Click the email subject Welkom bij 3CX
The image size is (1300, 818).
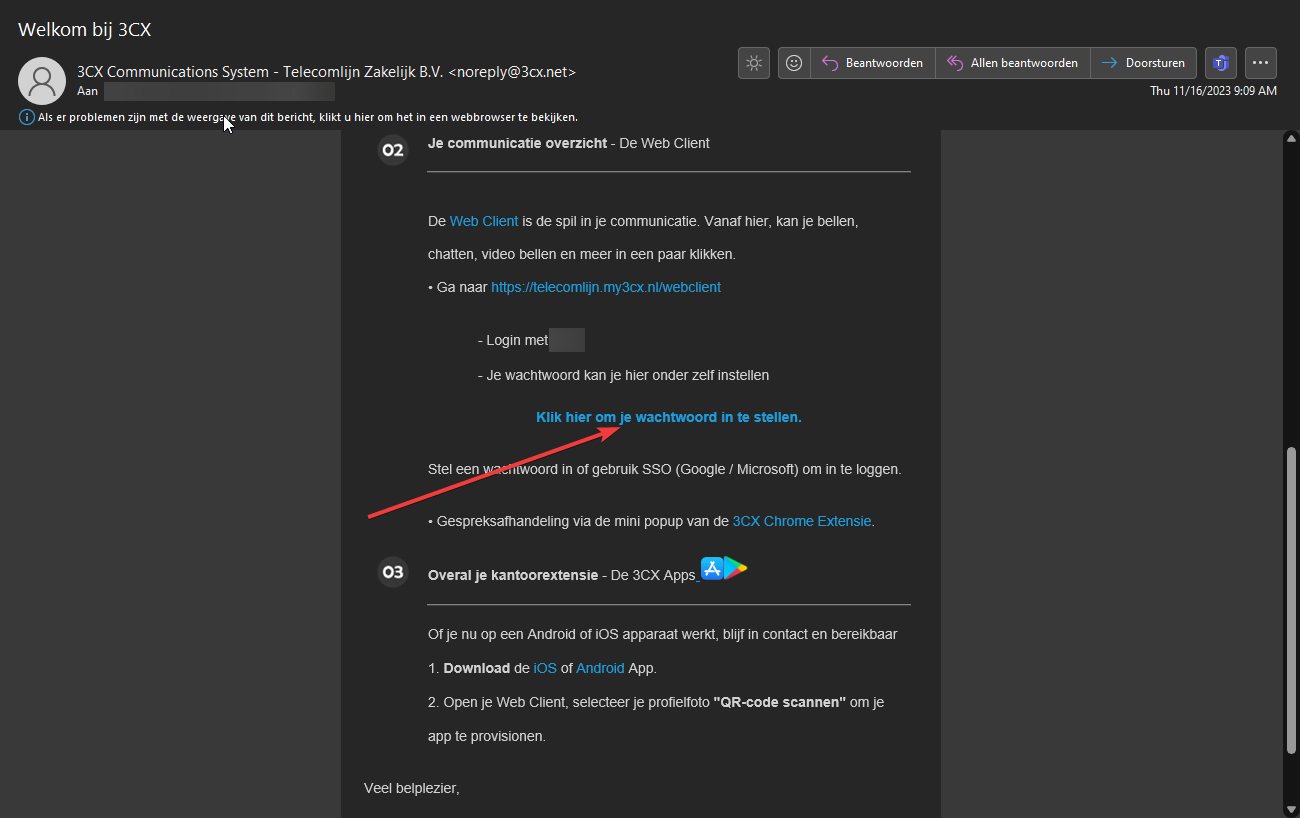pyautogui.click(x=85, y=29)
